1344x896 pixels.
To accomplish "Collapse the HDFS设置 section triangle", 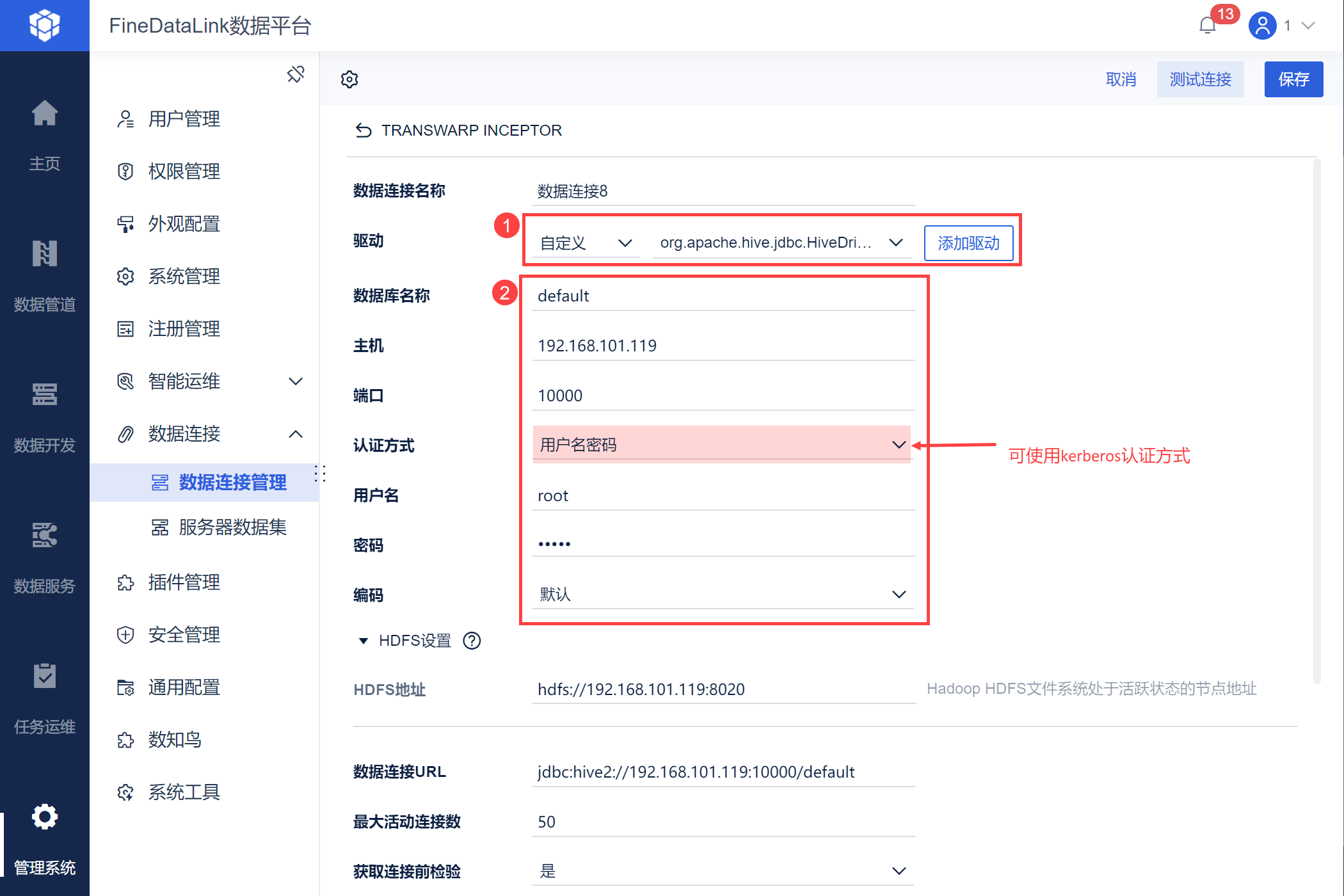I will point(364,641).
